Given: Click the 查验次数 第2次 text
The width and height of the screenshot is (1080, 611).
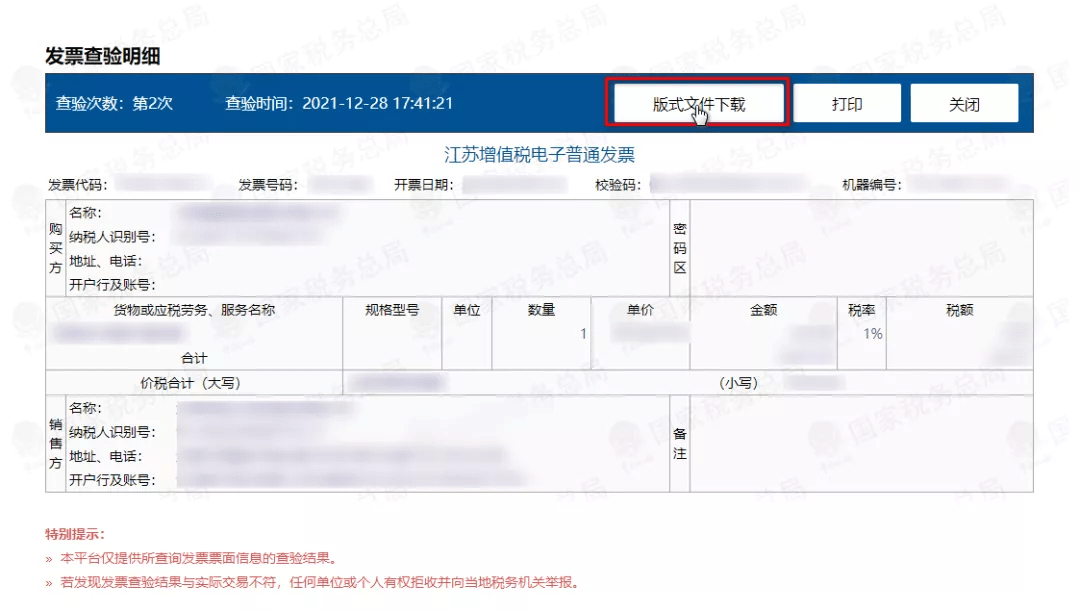Looking at the screenshot, I should (x=114, y=103).
